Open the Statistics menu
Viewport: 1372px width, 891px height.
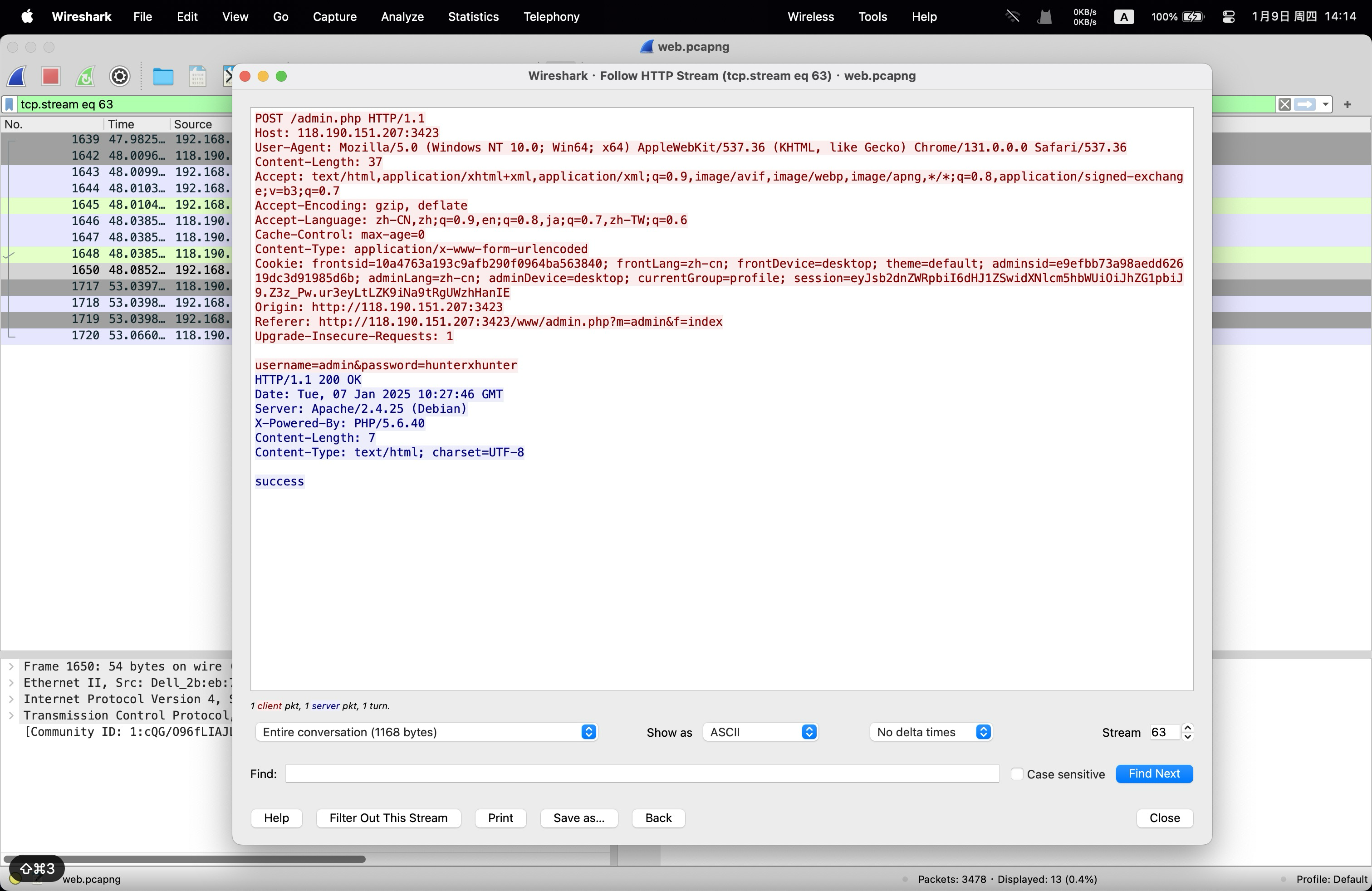coord(473,17)
